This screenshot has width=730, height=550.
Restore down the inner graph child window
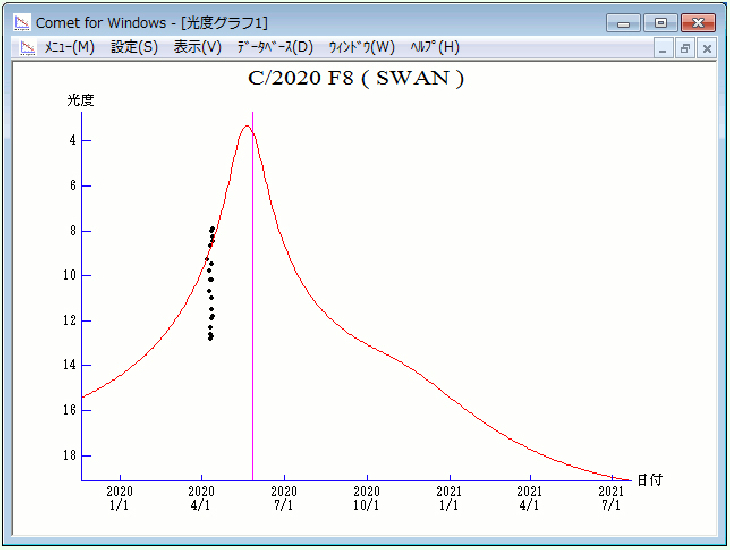[685, 48]
